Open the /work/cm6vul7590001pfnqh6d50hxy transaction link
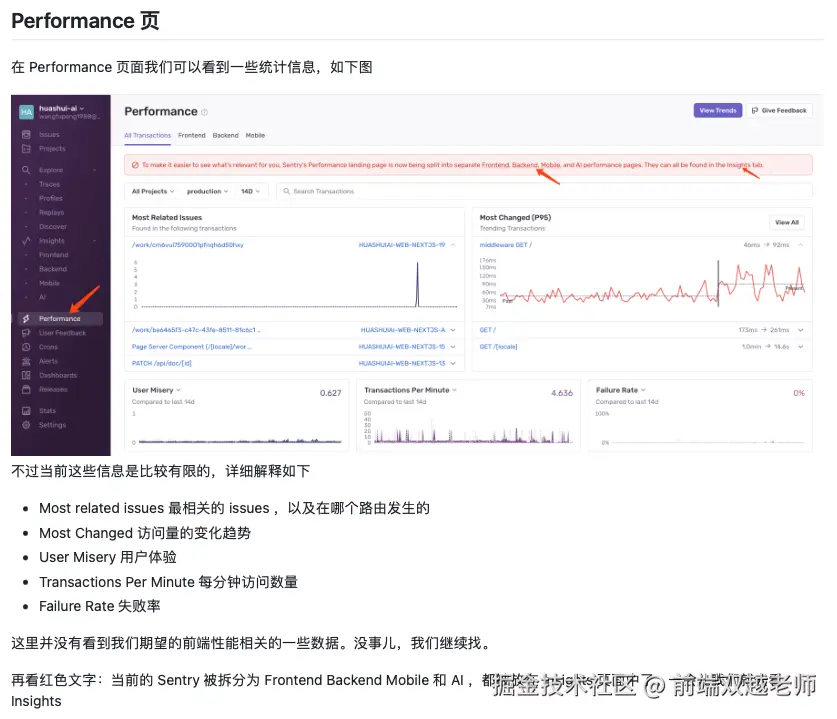837x719 pixels. (187, 244)
